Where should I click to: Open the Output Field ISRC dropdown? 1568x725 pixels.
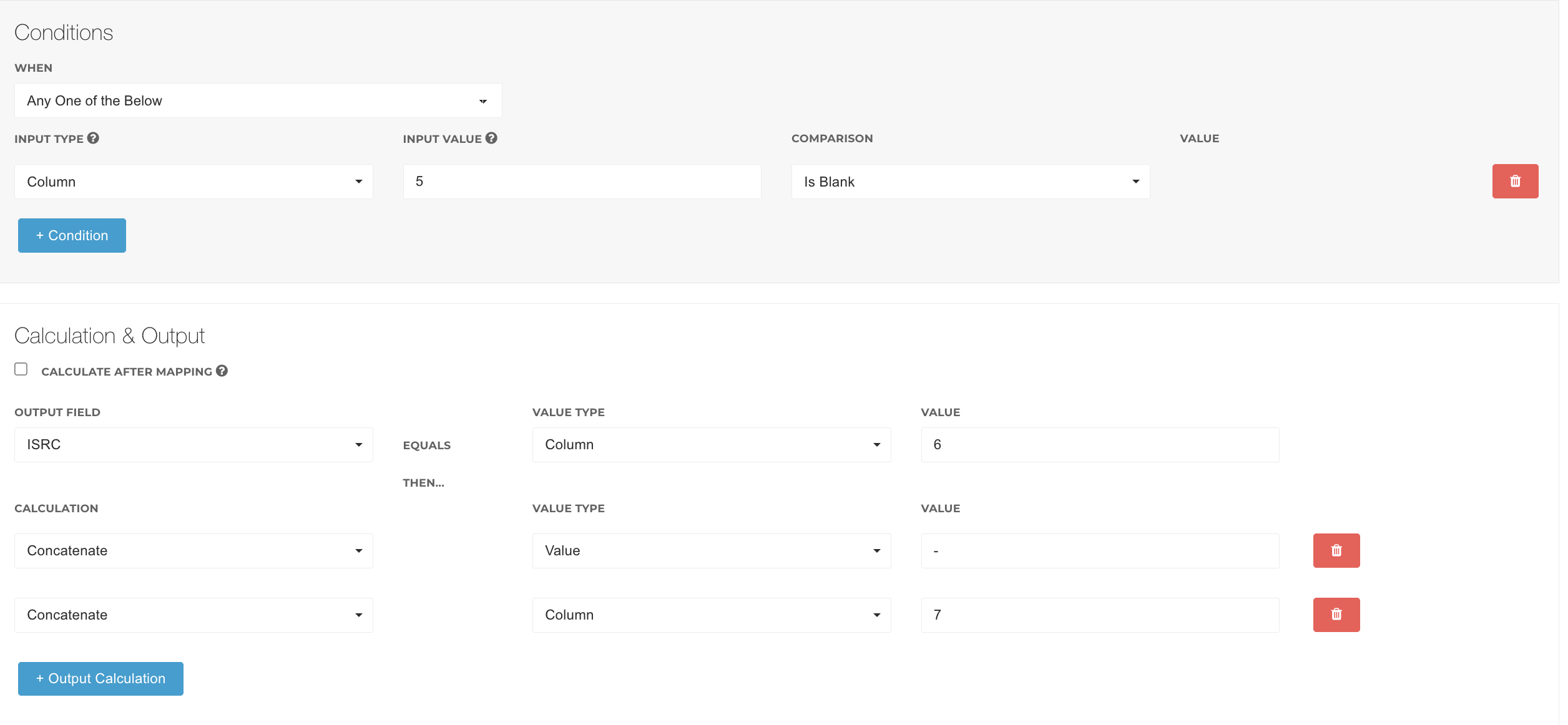pyautogui.click(x=194, y=444)
